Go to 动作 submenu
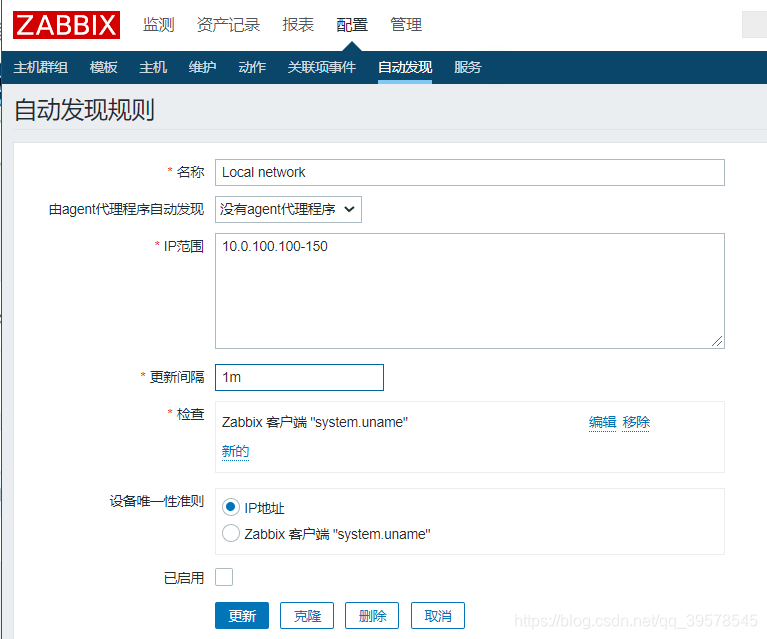 click(252, 67)
